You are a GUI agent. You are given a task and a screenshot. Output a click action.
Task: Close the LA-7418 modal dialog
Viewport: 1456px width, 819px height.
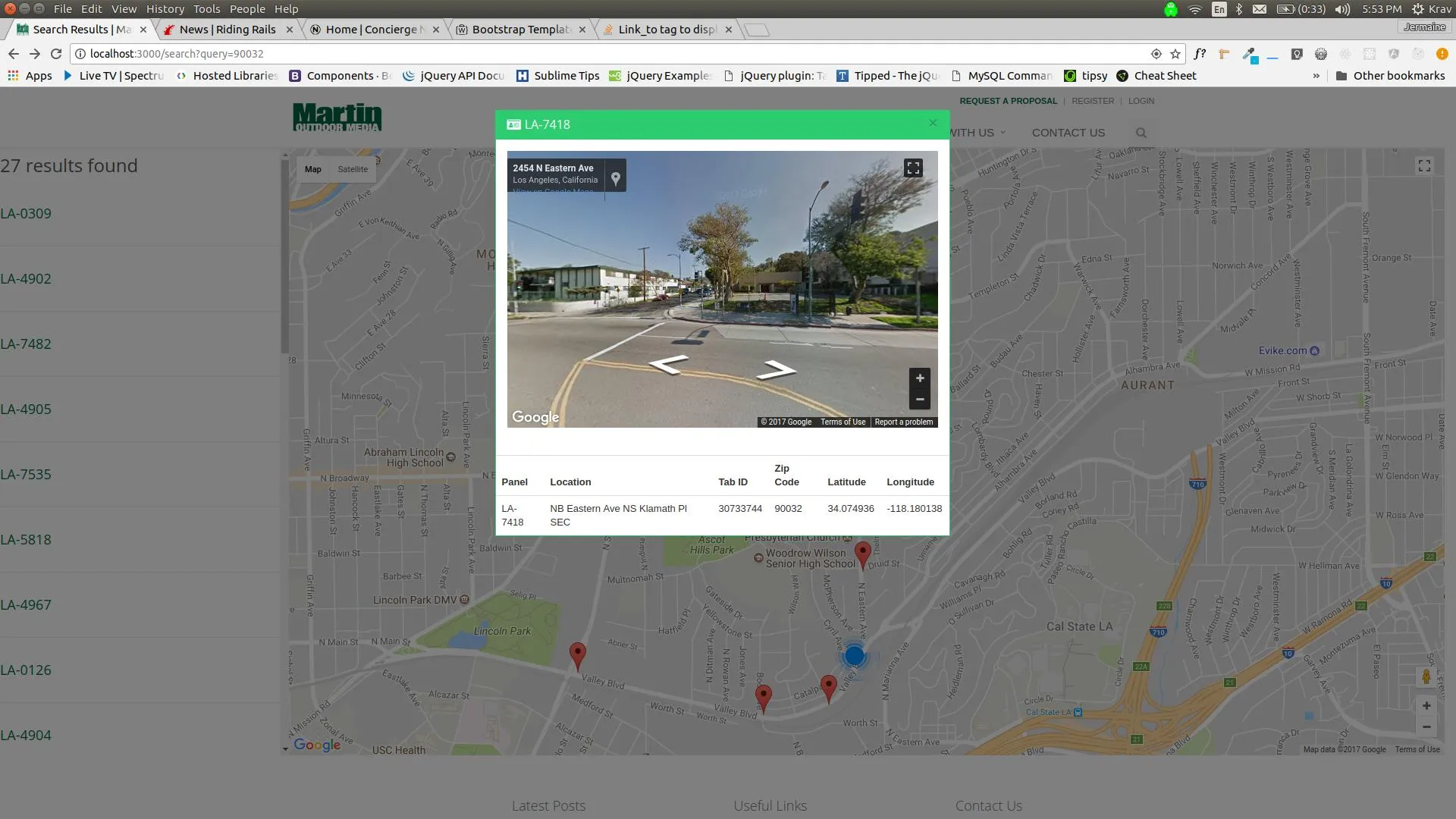coord(933,123)
